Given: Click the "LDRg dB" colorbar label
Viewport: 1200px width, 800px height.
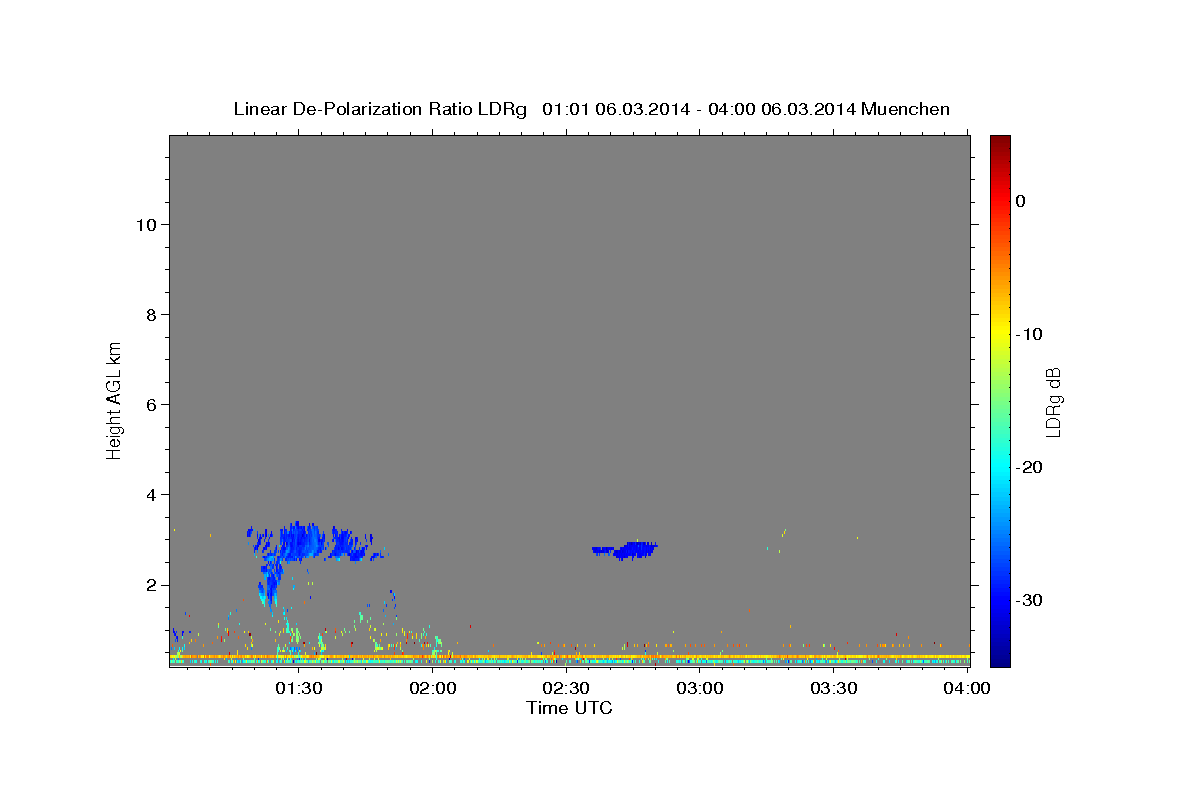Looking at the screenshot, I should (x=1053, y=400).
